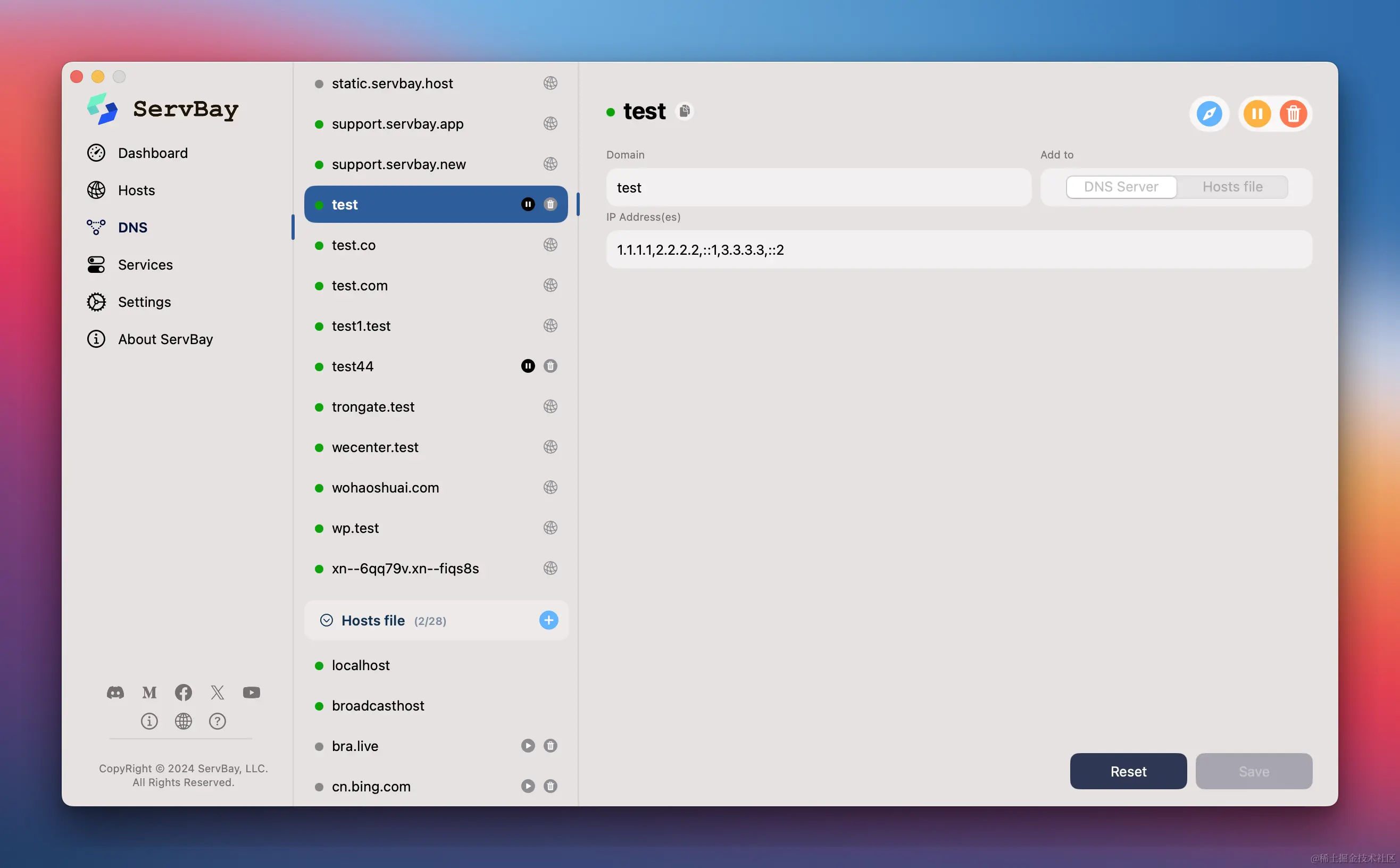Copy the test domain name icon

pyautogui.click(x=684, y=111)
